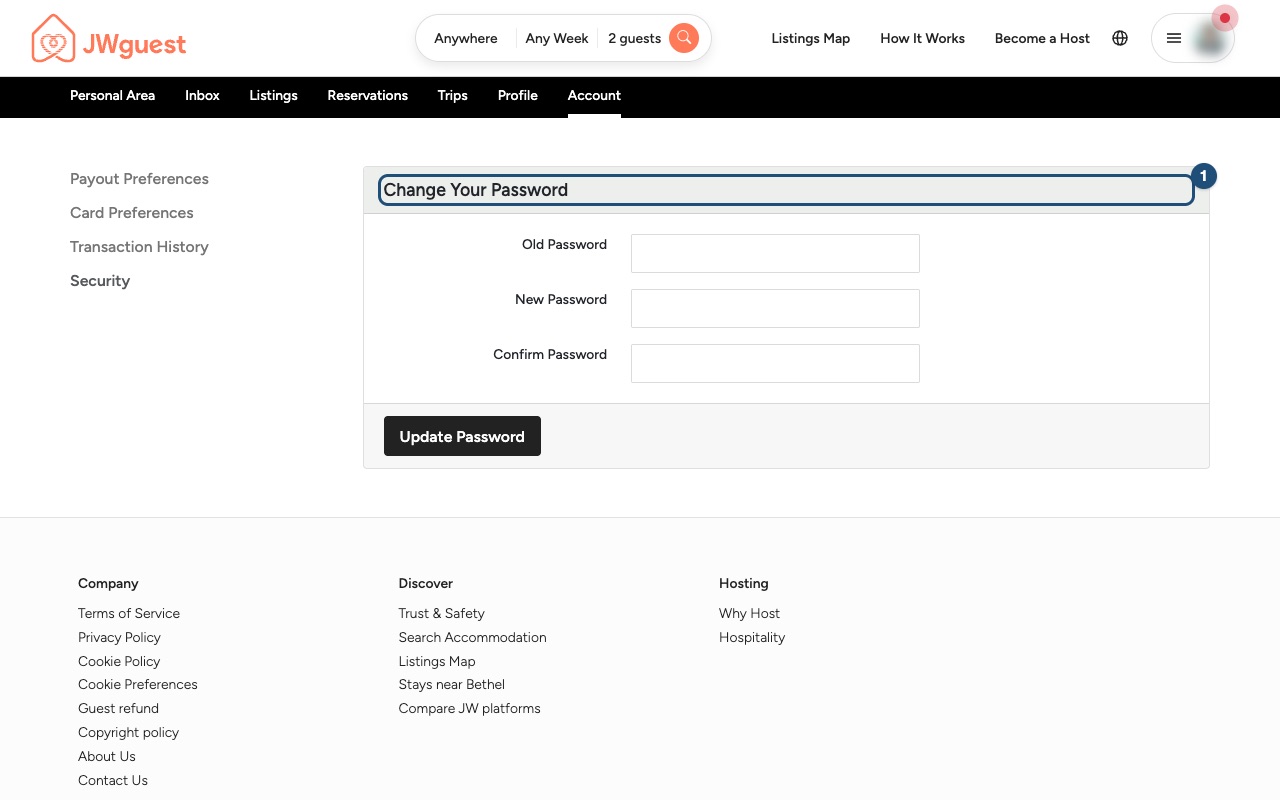Viewport: 1280px width, 800px height.
Task: Open Privacy Policy footer link
Action: click(x=119, y=637)
